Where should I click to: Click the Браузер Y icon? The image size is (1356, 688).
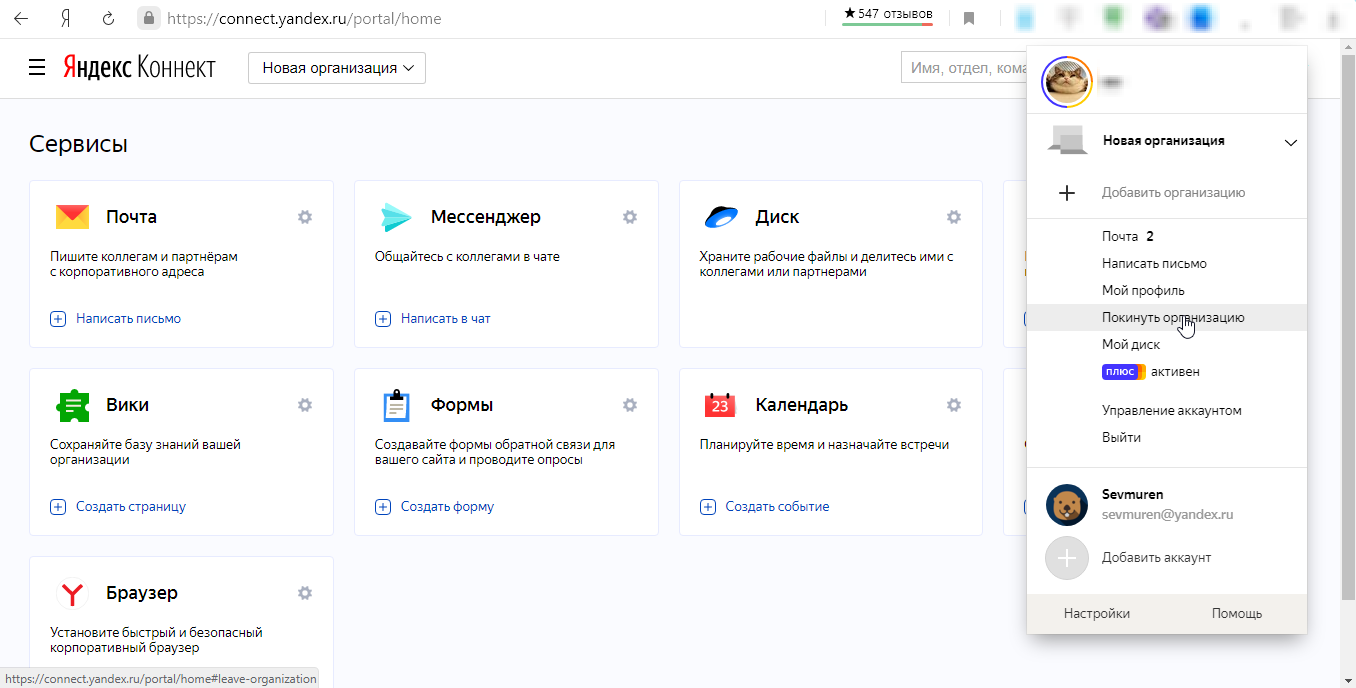(x=72, y=593)
